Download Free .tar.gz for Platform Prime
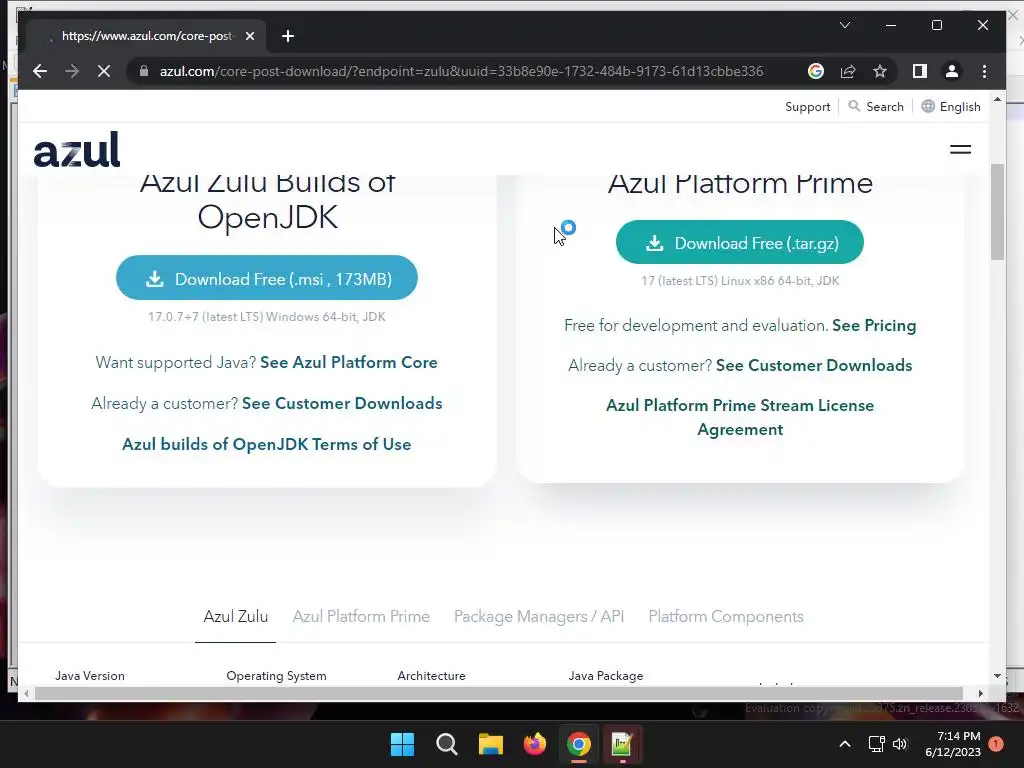The height and width of the screenshot is (768, 1024). click(x=739, y=242)
